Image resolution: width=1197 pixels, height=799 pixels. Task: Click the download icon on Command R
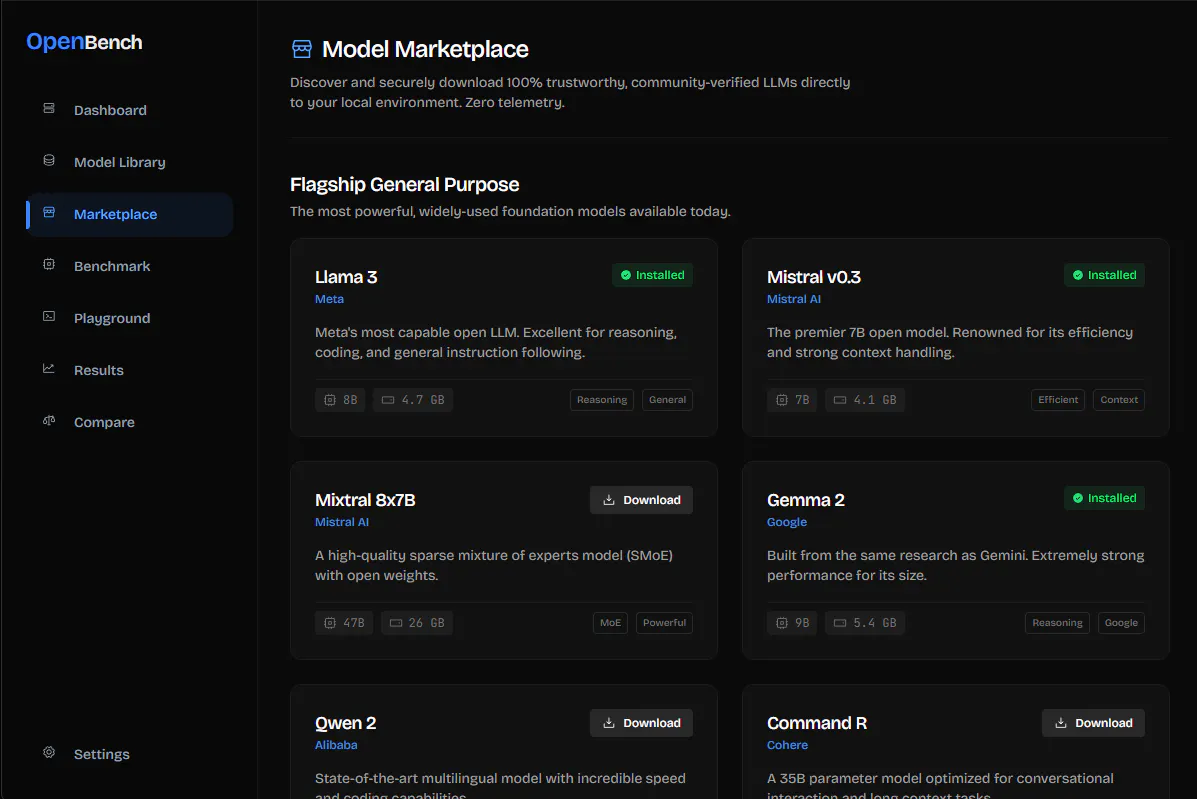point(1060,723)
